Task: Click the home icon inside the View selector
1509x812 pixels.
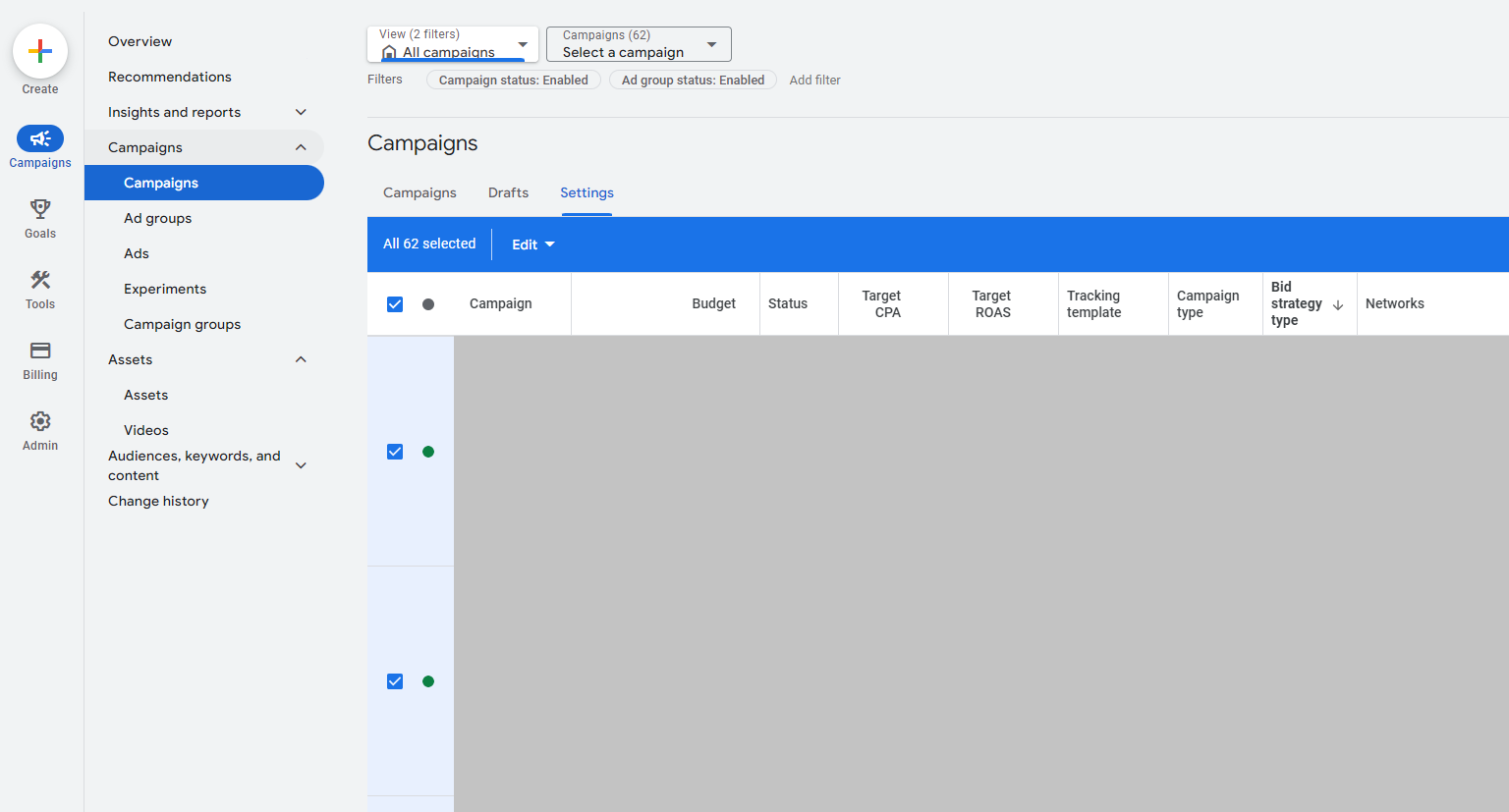Action: [390, 53]
